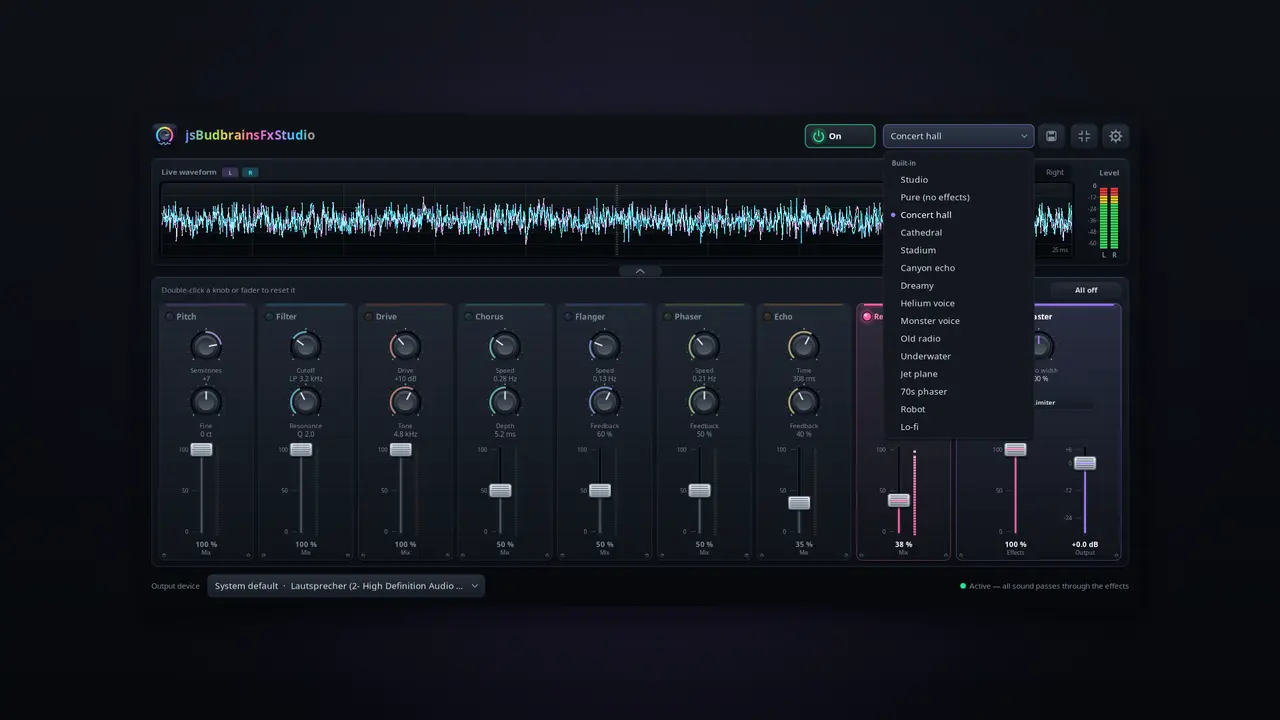The height and width of the screenshot is (720, 1280).
Task: Click the Filter Resonance knob
Action: click(x=305, y=402)
